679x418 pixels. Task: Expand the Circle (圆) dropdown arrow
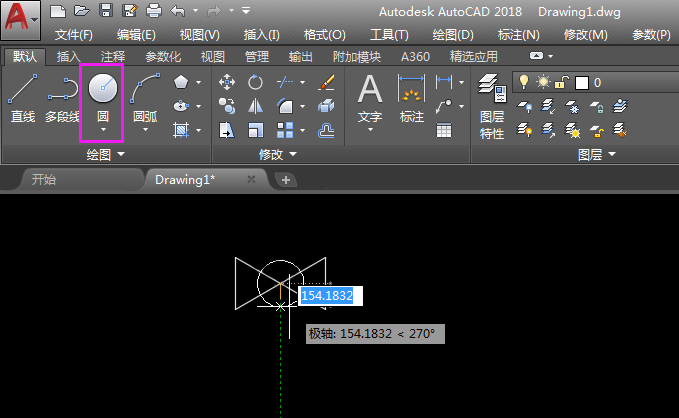pyautogui.click(x=103, y=130)
